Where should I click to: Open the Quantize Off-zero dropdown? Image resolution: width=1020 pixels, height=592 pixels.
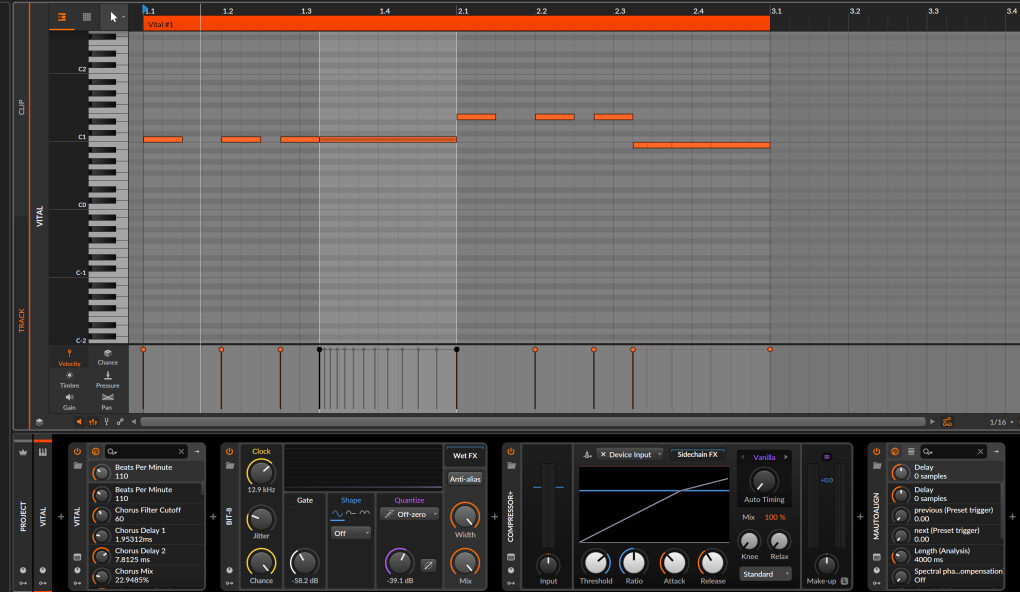pyautogui.click(x=409, y=515)
